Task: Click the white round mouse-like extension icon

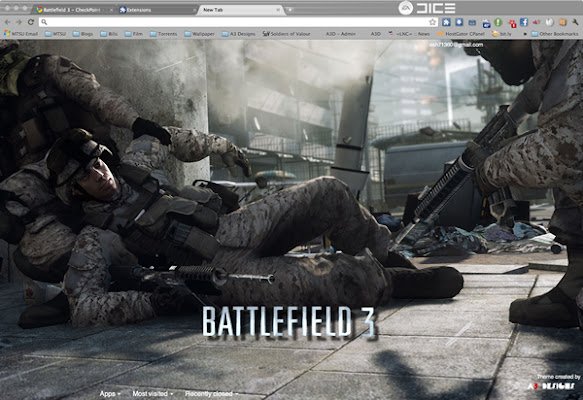Action: tap(550, 22)
